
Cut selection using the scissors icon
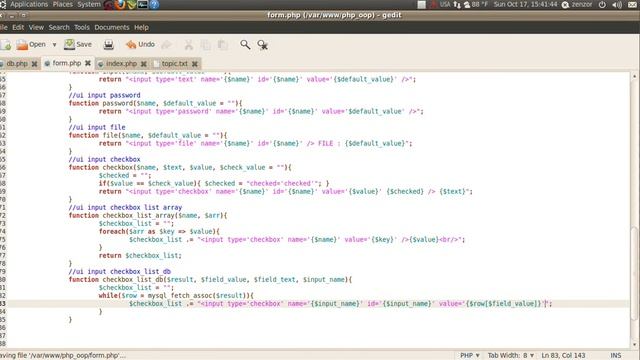pos(189,45)
